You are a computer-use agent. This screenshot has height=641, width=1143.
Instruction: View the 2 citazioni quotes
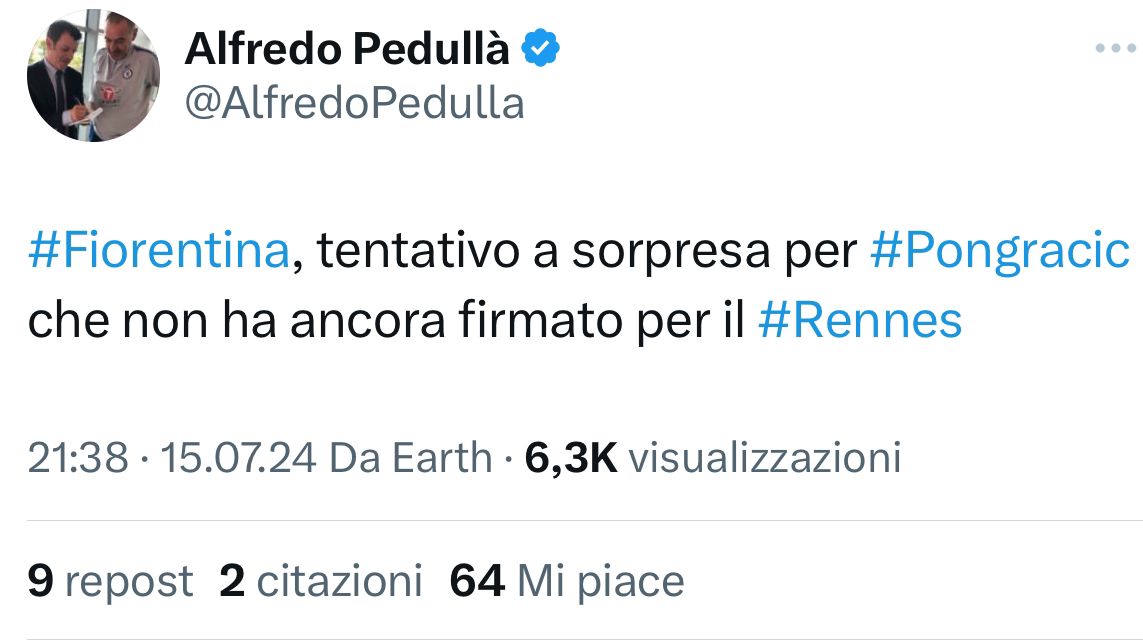coord(320,581)
